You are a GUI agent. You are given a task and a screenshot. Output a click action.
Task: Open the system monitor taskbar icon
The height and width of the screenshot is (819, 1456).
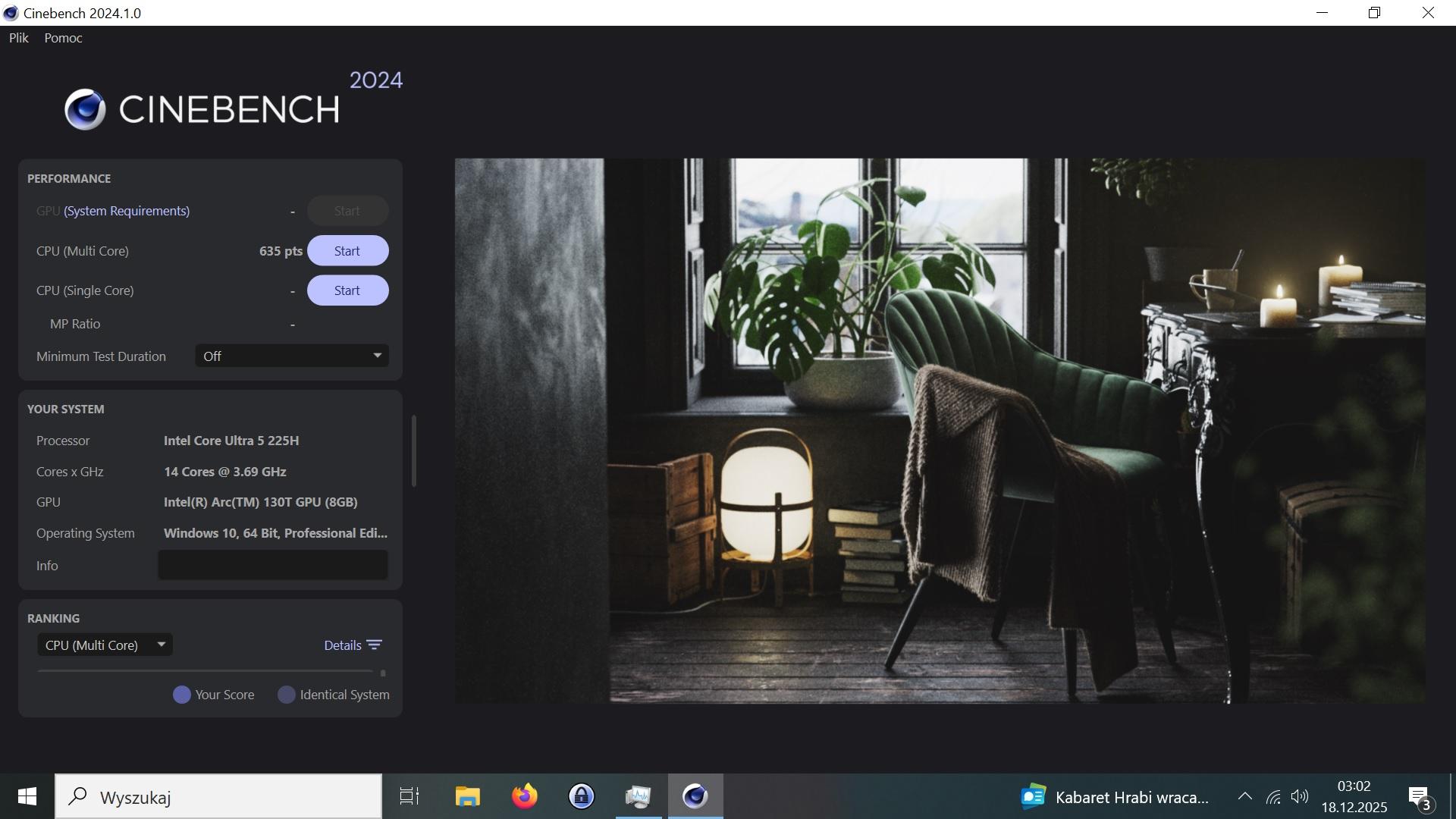tap(638, 796)
